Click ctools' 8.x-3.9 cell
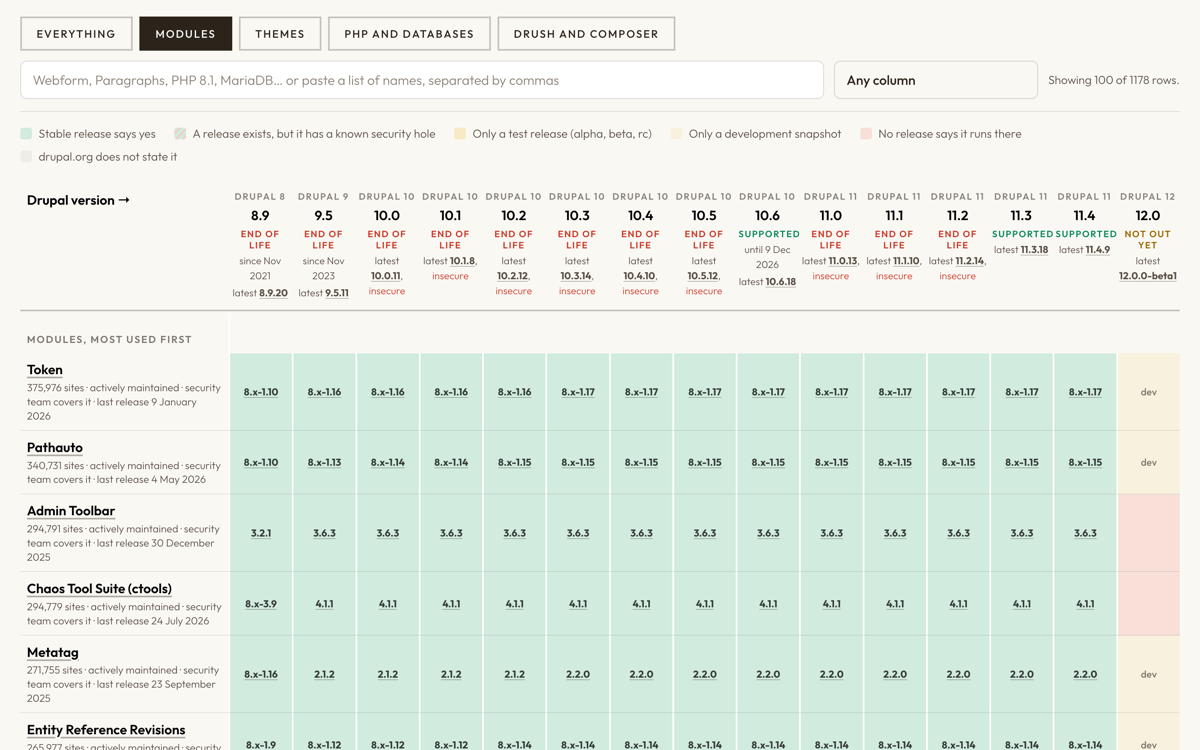The image size is (1200, 750). click(261, 604)
